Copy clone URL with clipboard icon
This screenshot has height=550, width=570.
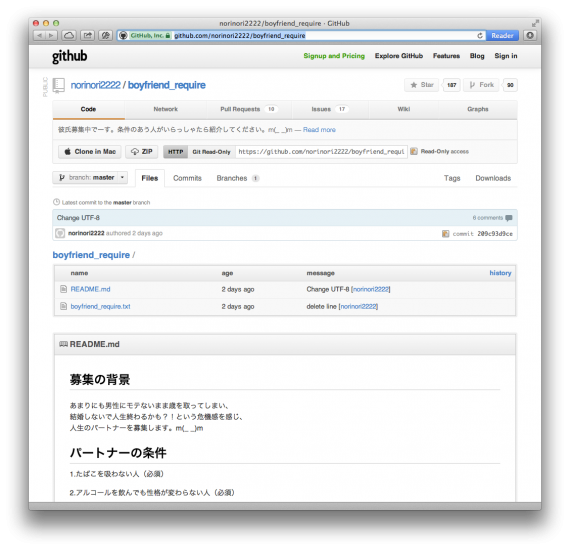(414, 151)
